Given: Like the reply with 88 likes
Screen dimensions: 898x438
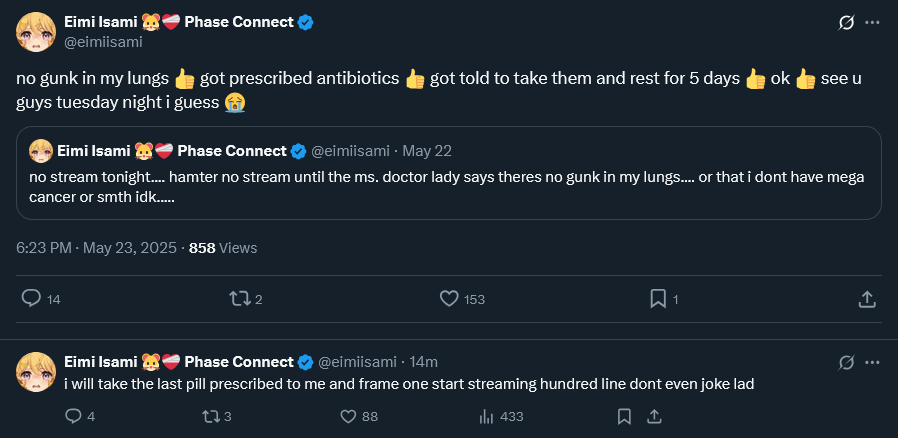Looking at the screenshot, I should click(x=348, y=416).
